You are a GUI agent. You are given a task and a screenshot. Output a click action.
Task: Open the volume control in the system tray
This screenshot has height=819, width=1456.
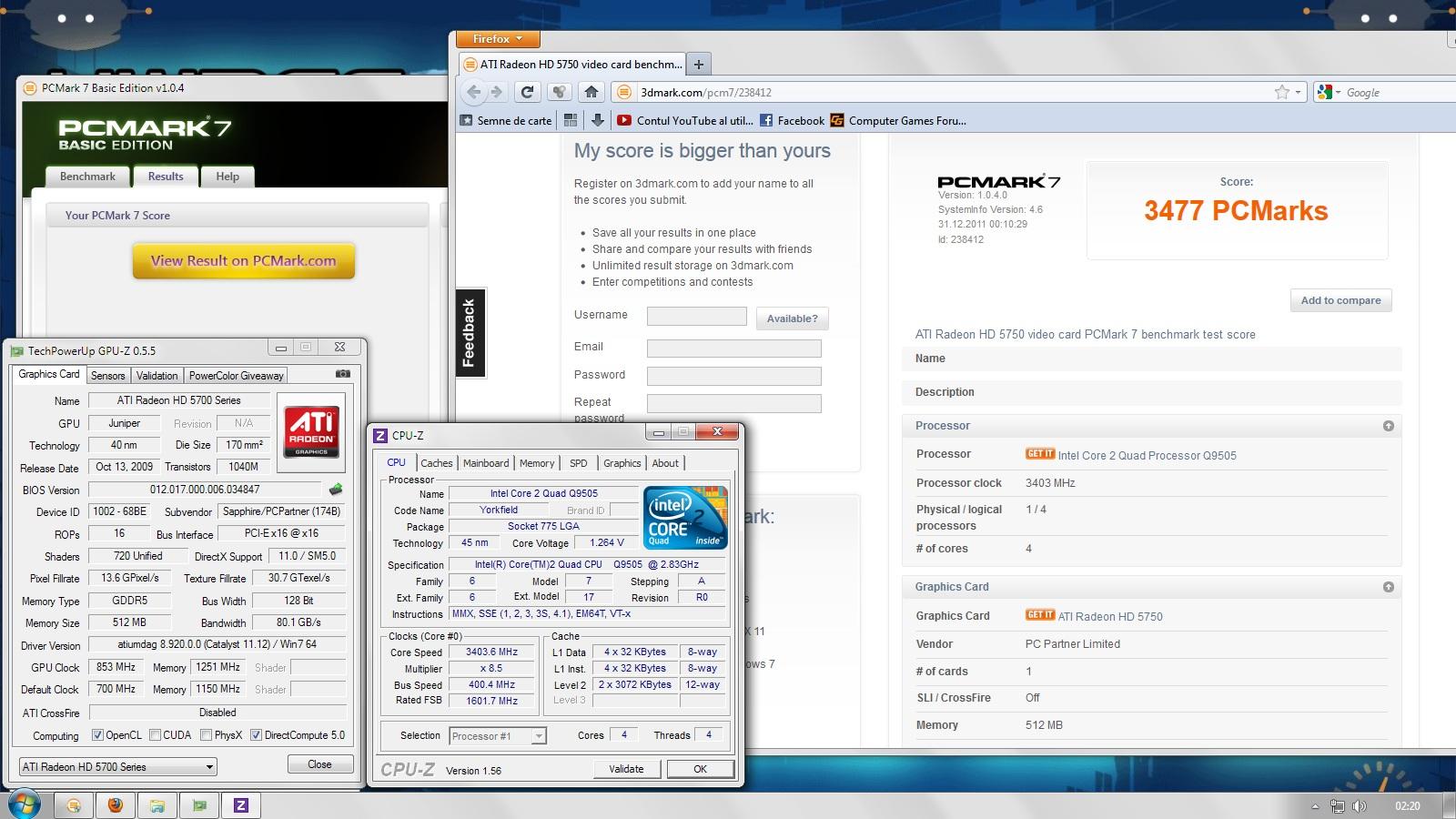(x=1359, y=806)
